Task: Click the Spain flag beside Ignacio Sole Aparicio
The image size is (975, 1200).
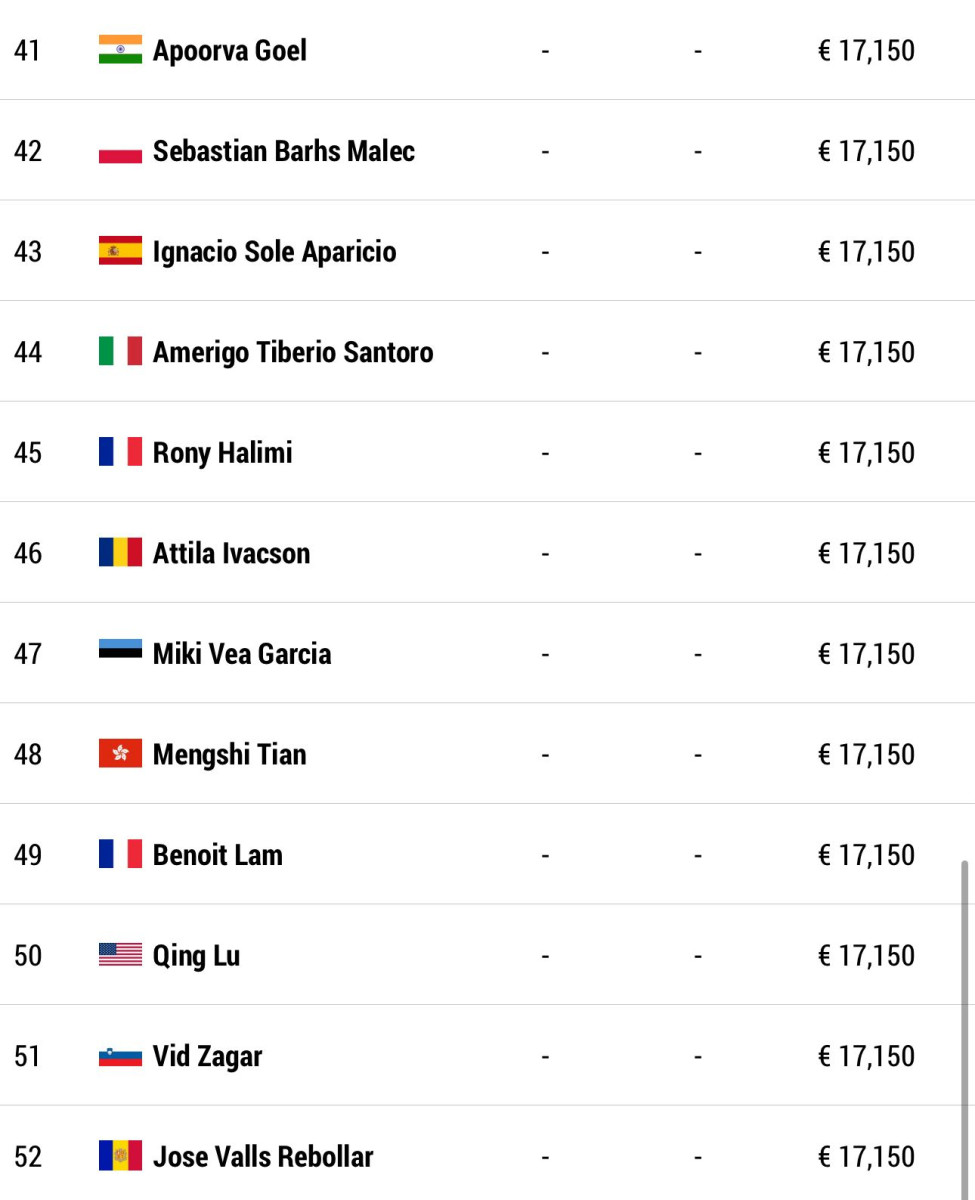Action: click(120, 251)
